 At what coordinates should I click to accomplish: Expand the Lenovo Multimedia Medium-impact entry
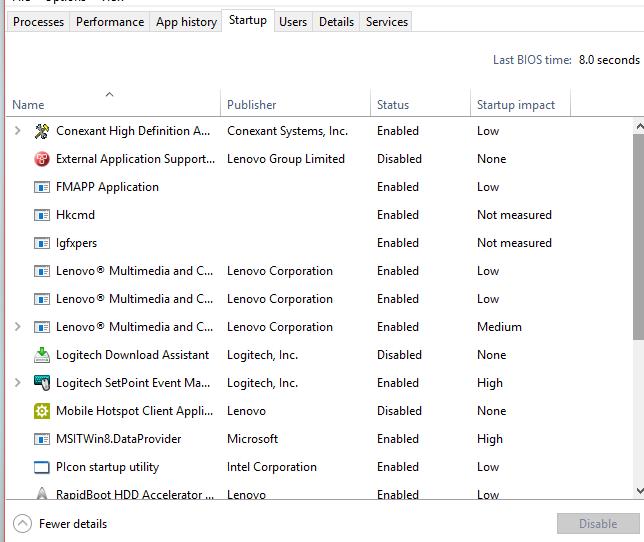(18, 327)
